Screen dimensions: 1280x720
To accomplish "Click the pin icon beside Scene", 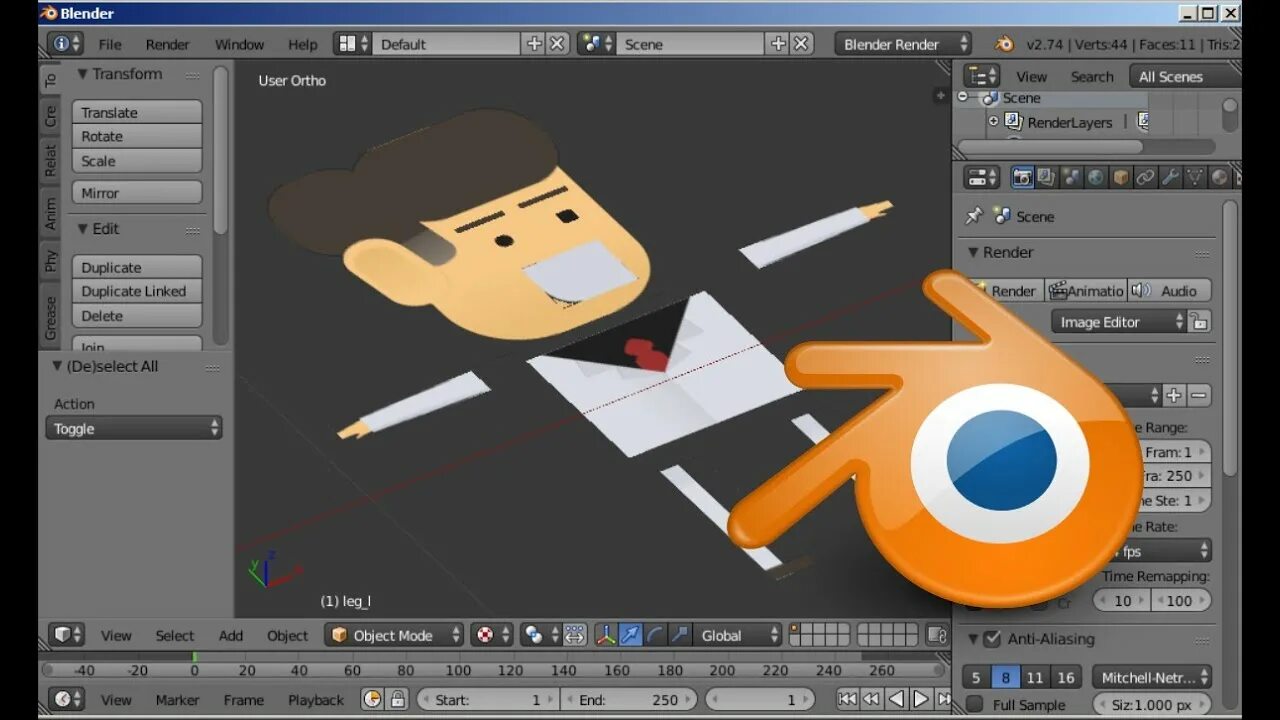I will pyautogui.click(x=974, y=216).
